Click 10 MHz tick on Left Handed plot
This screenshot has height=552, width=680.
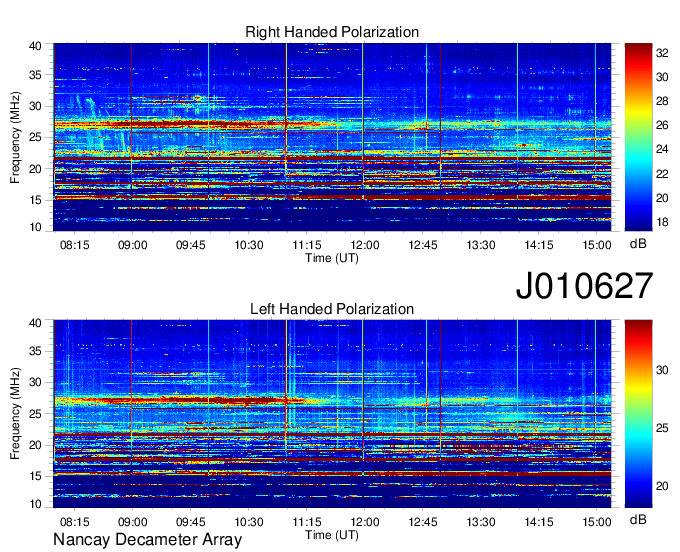pyautogui.click(x=35, y=504)
